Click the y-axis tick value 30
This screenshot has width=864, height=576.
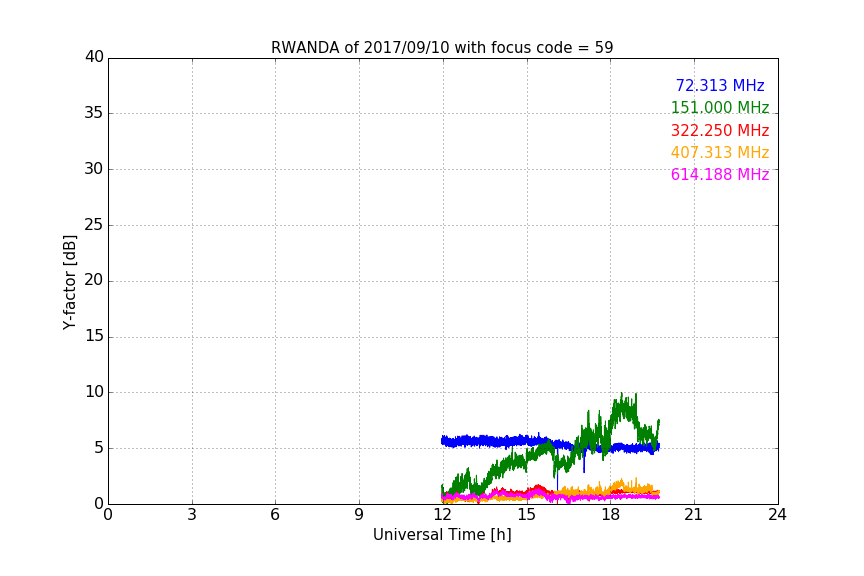(x=94, y=169)
